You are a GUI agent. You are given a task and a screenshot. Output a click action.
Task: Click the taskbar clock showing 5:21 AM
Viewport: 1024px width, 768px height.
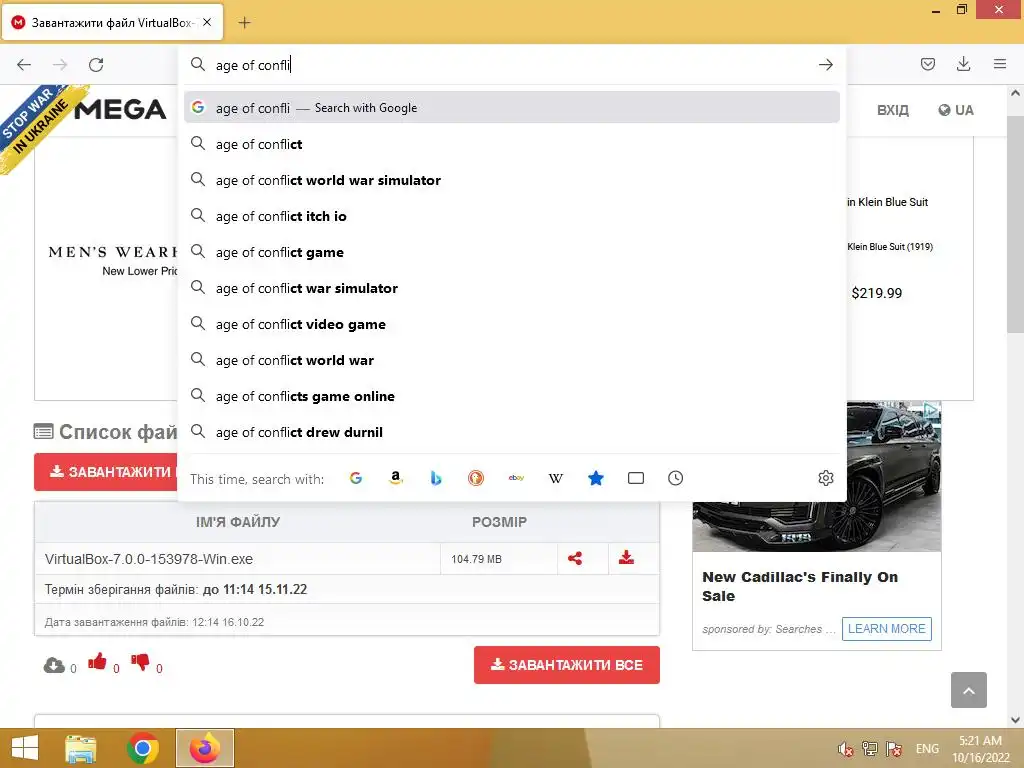(x=980, y=749)
